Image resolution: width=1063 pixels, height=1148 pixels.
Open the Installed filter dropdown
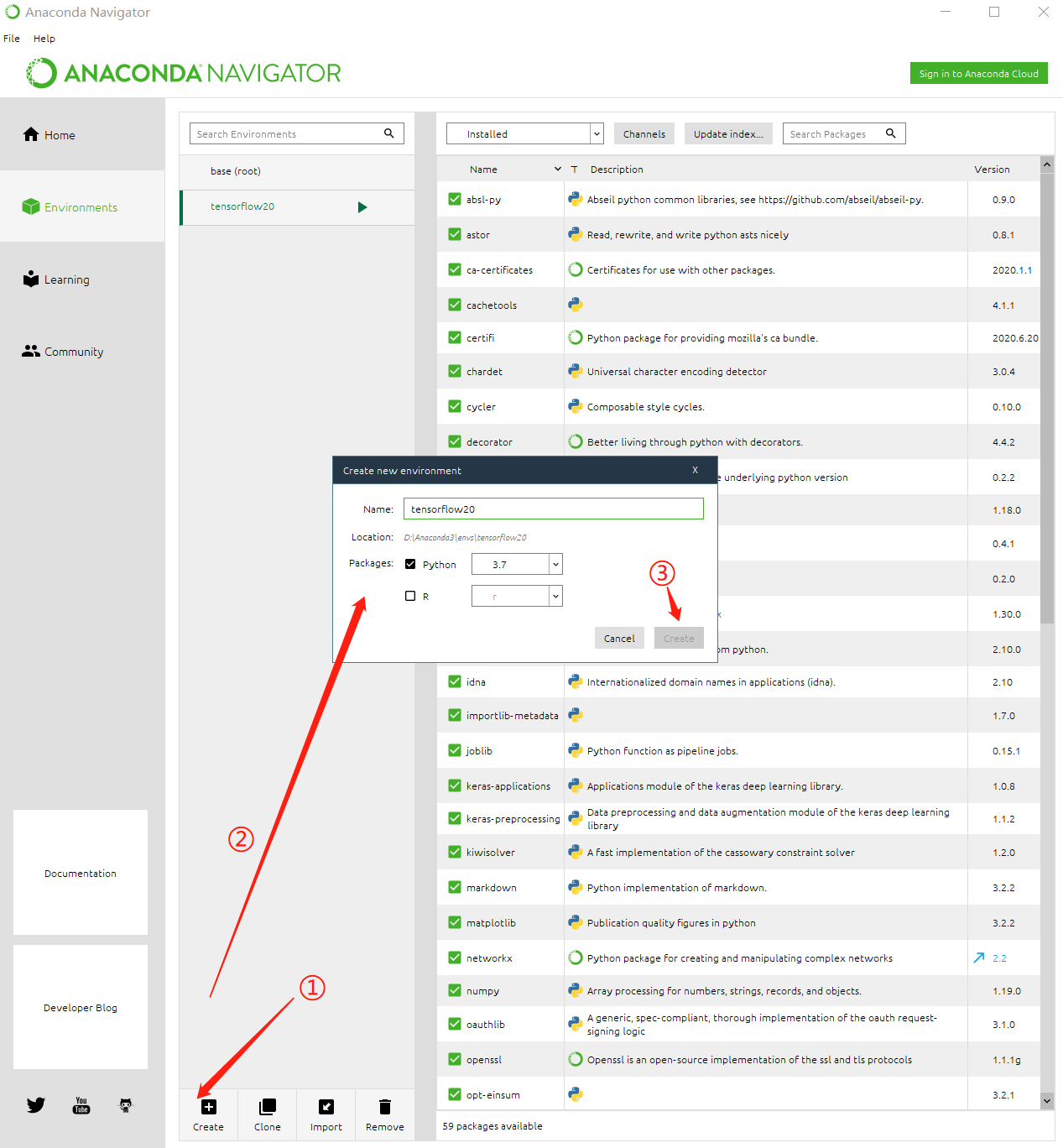pyautogui.click(x=524, y=133)
